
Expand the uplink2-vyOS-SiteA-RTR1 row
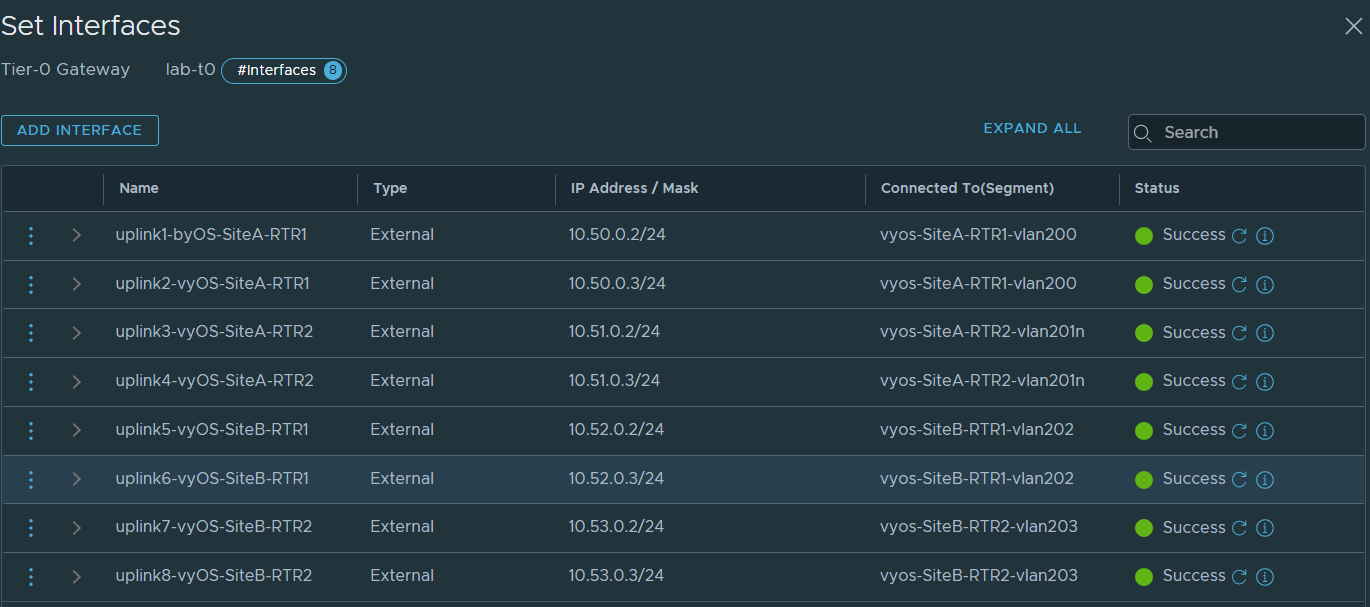[x=77, y=284]
